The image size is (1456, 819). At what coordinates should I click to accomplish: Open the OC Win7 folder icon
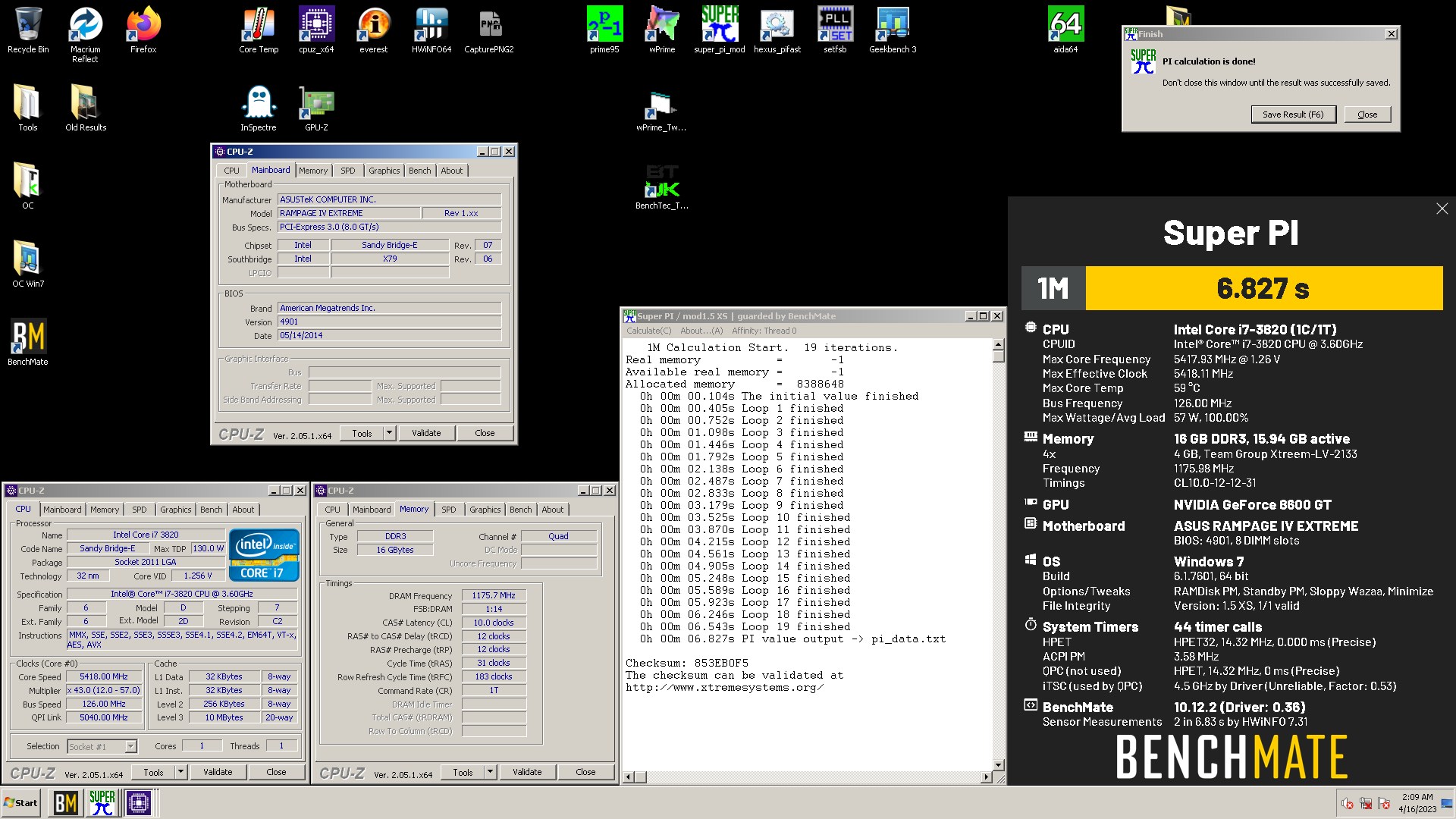pyautogui.click(x=28, y=265)
